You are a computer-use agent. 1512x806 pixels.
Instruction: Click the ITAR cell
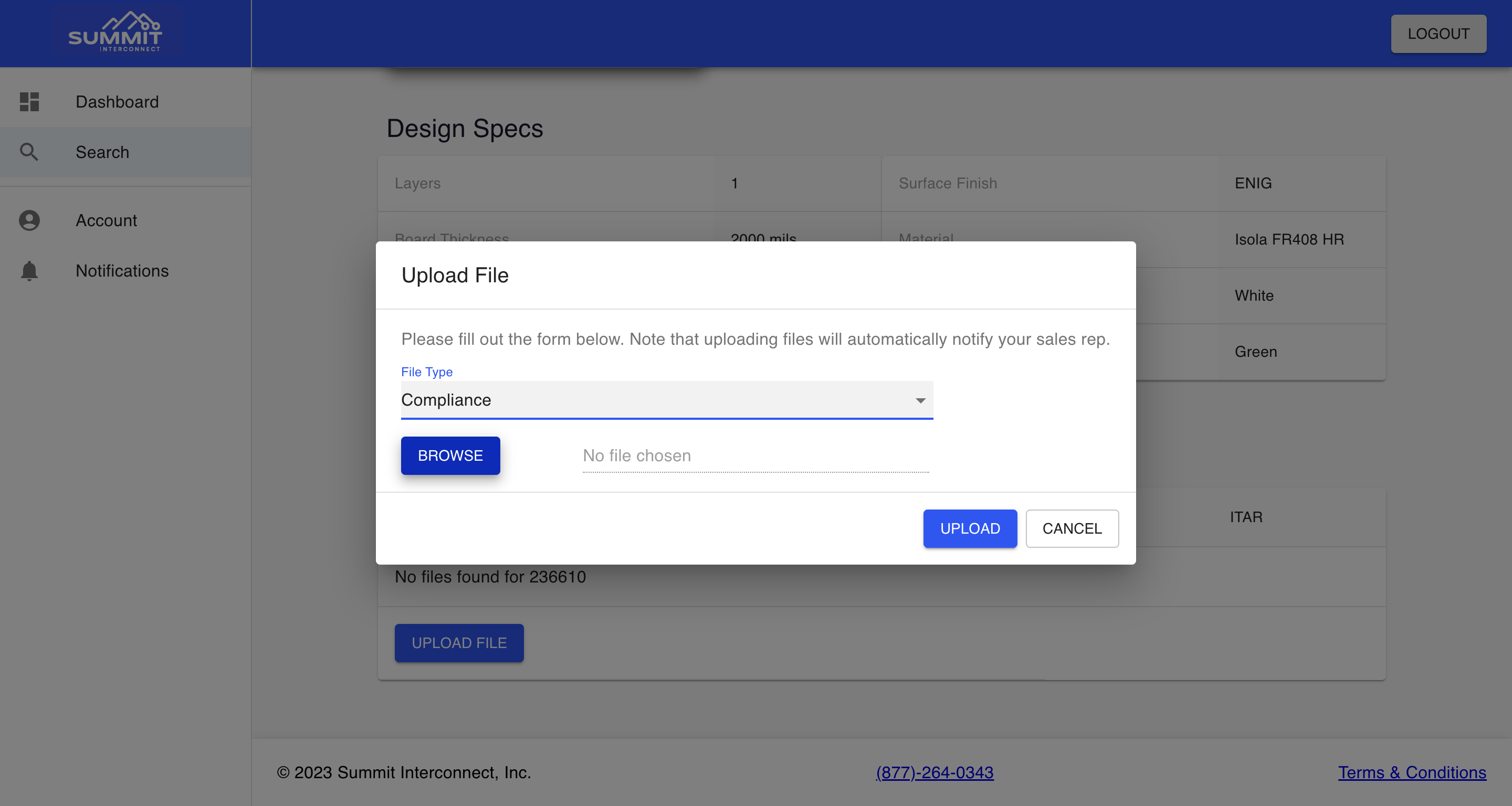(1245, 517)
